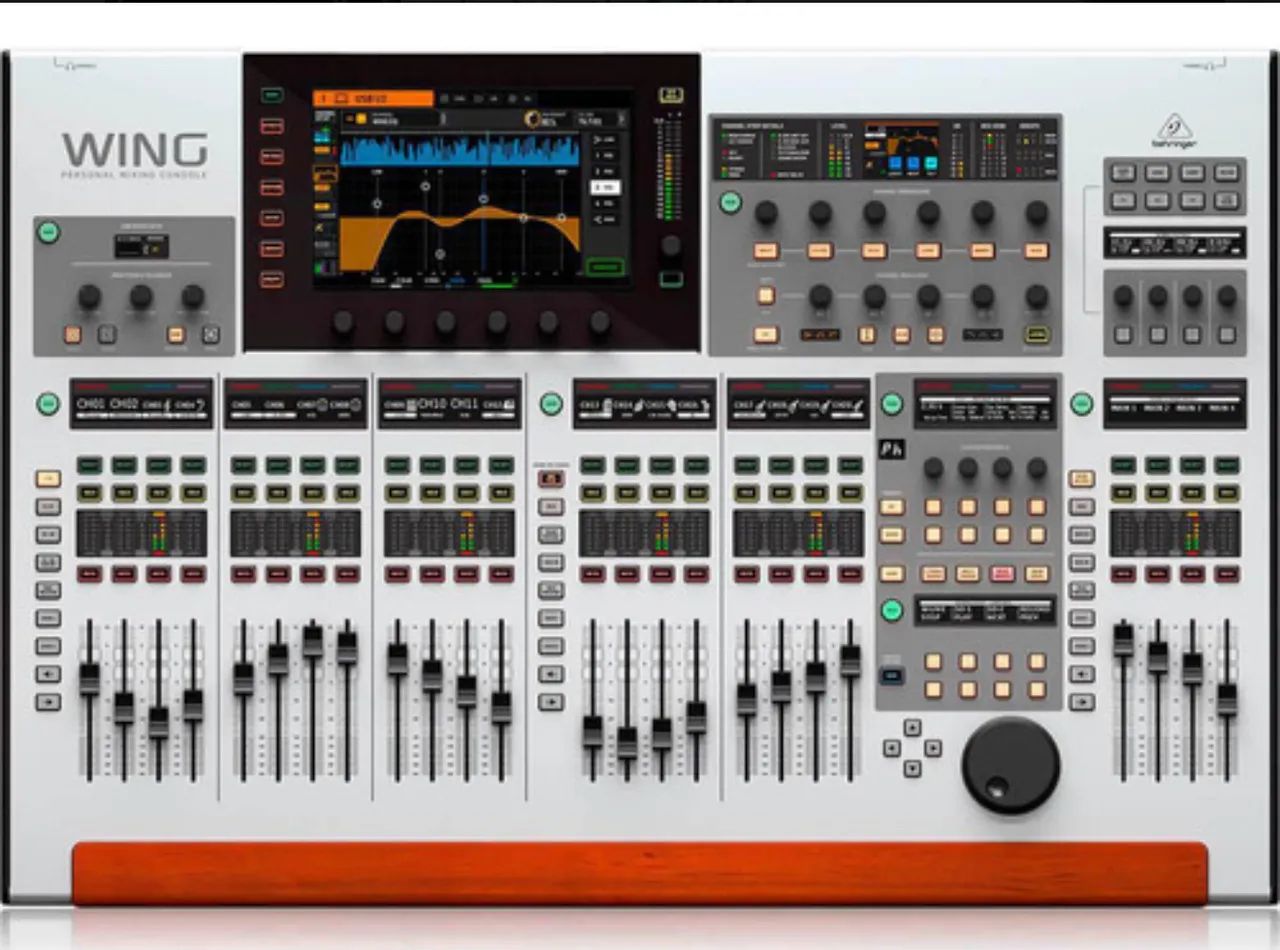Select the orange USB 1/2 tab on the touchscreen
Viewport: 1280px width, 950px height.
click(373, 99)
